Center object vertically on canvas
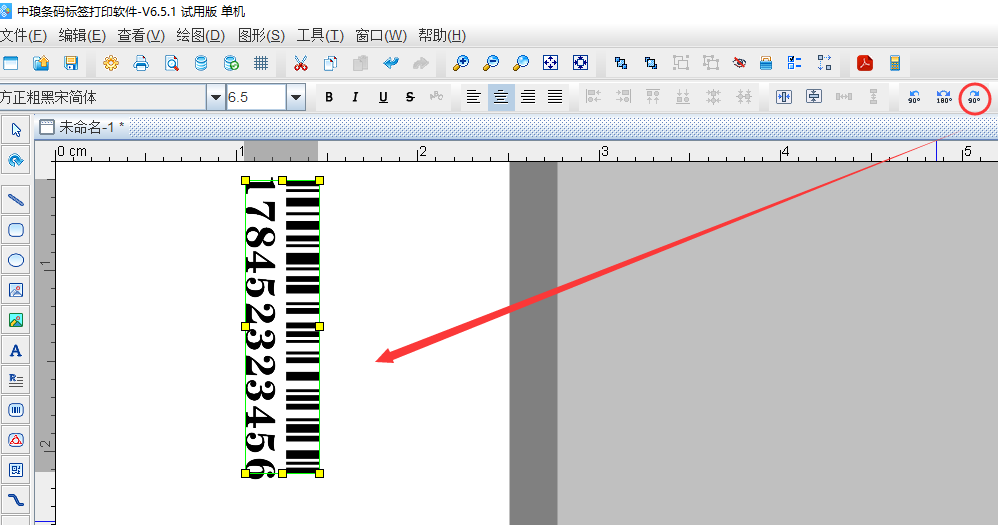This screenshot has width=998, height=525. [x=813, y=97]
